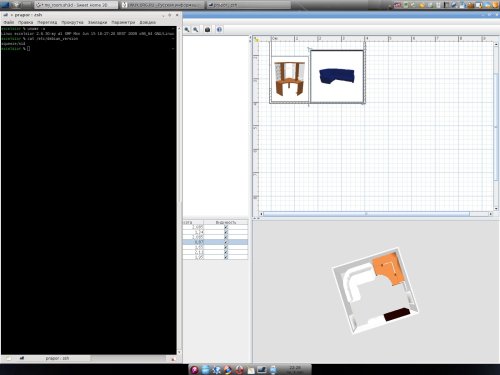Click the pink round icon in the bottom dock

point(195,369)
